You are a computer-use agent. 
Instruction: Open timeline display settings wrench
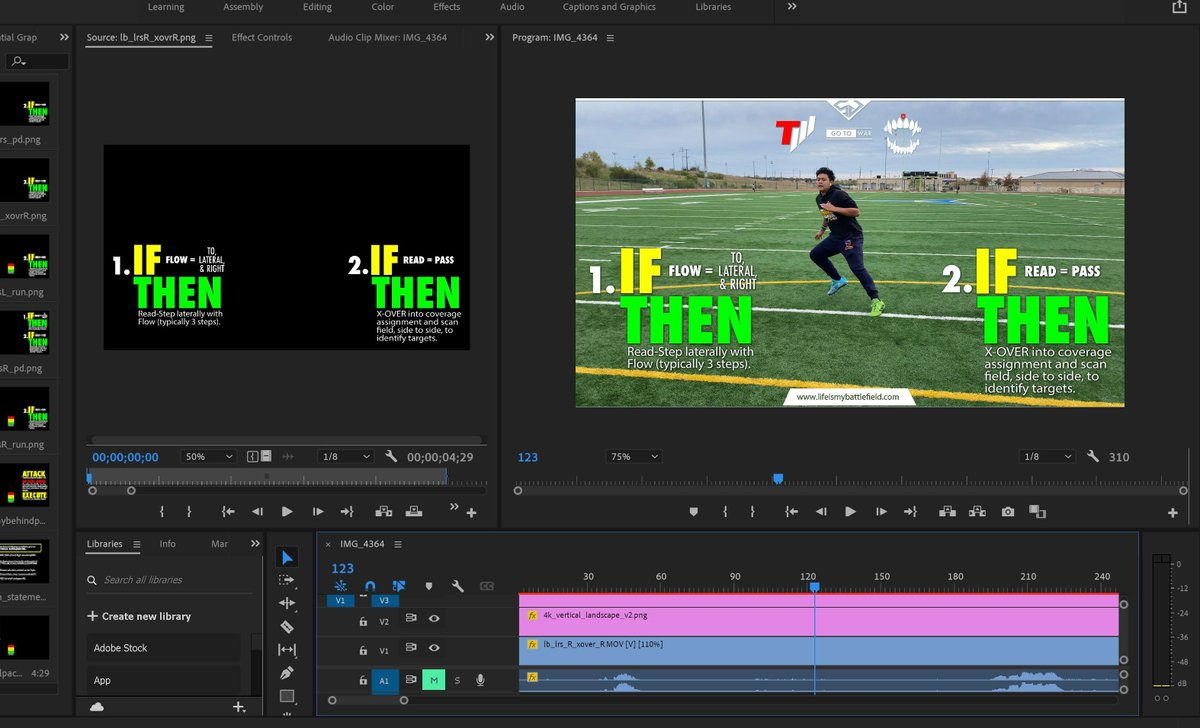tap(457, 587)
